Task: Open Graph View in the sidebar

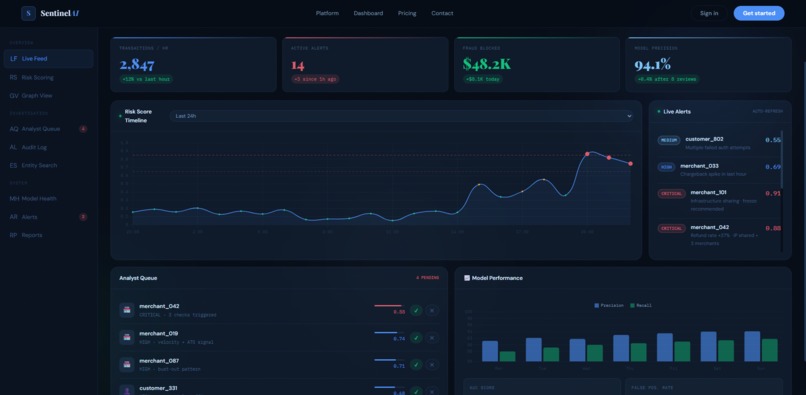Action: (x=48, y=96)
